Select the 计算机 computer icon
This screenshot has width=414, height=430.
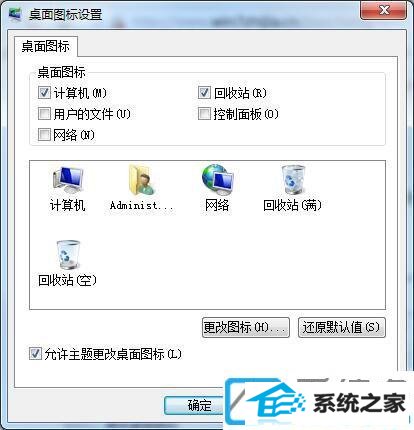pos(68,180)
